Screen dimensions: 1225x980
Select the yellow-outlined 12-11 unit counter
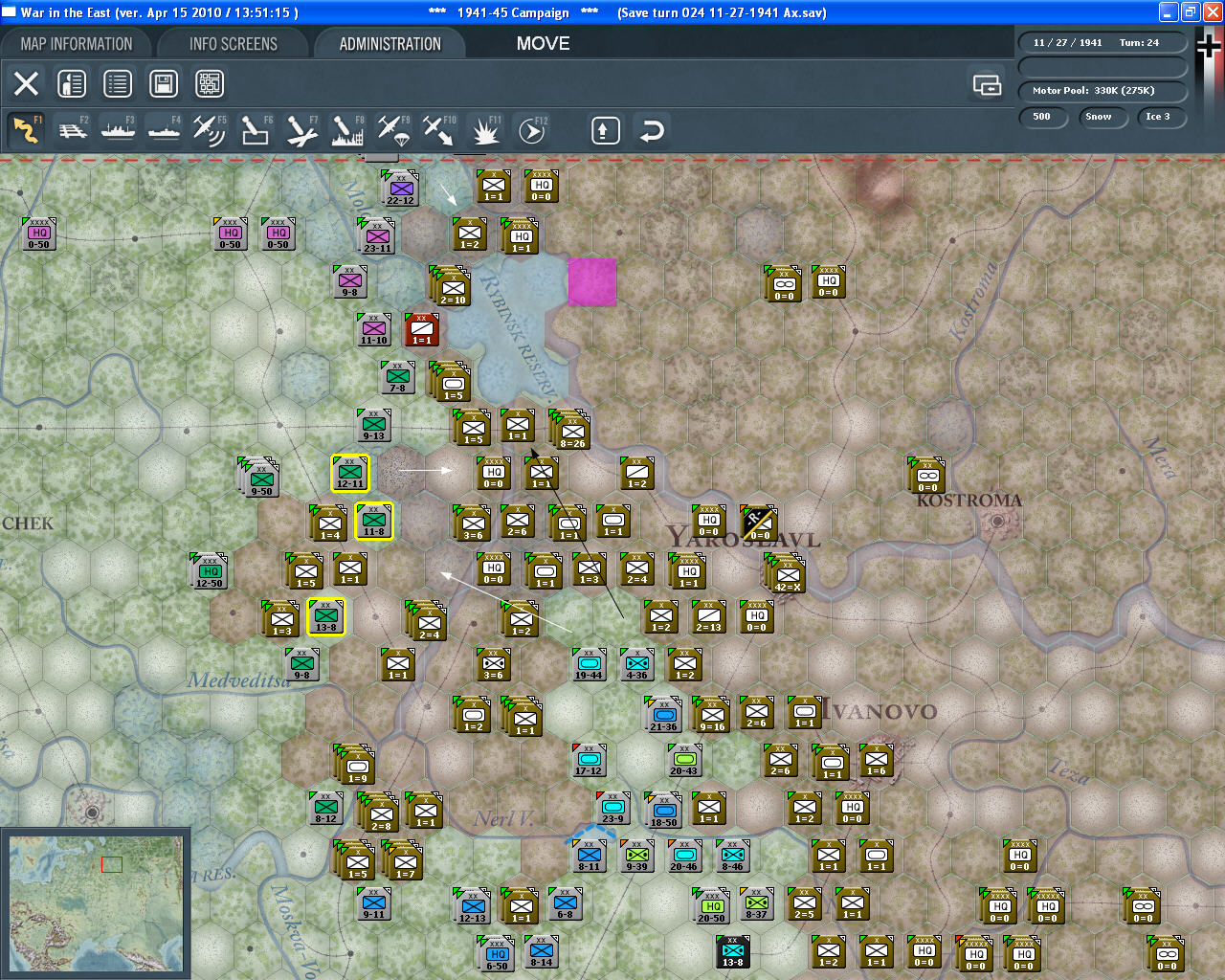(x=350, y=473)
